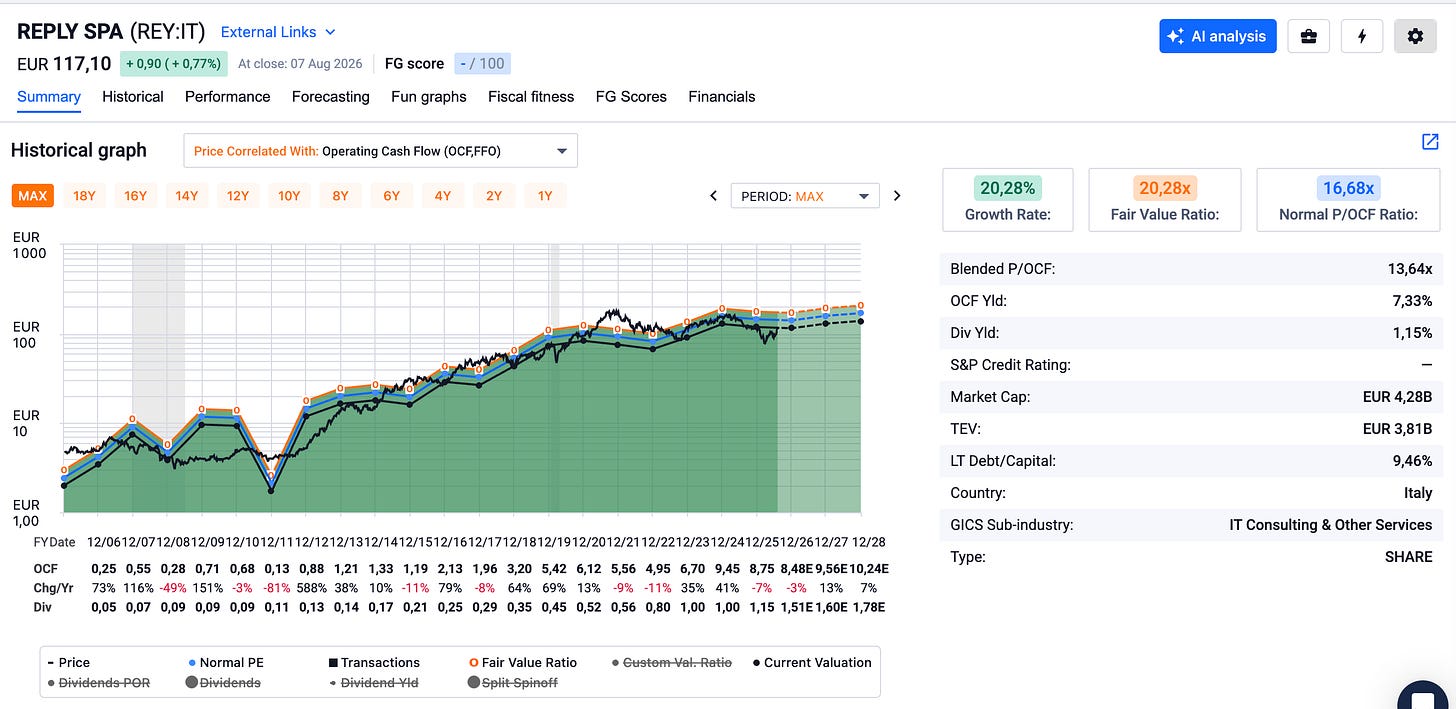This screenshot has height=709, width=1456.
Task: Expand External Links dropdown
Action: (x=278, y=32)
